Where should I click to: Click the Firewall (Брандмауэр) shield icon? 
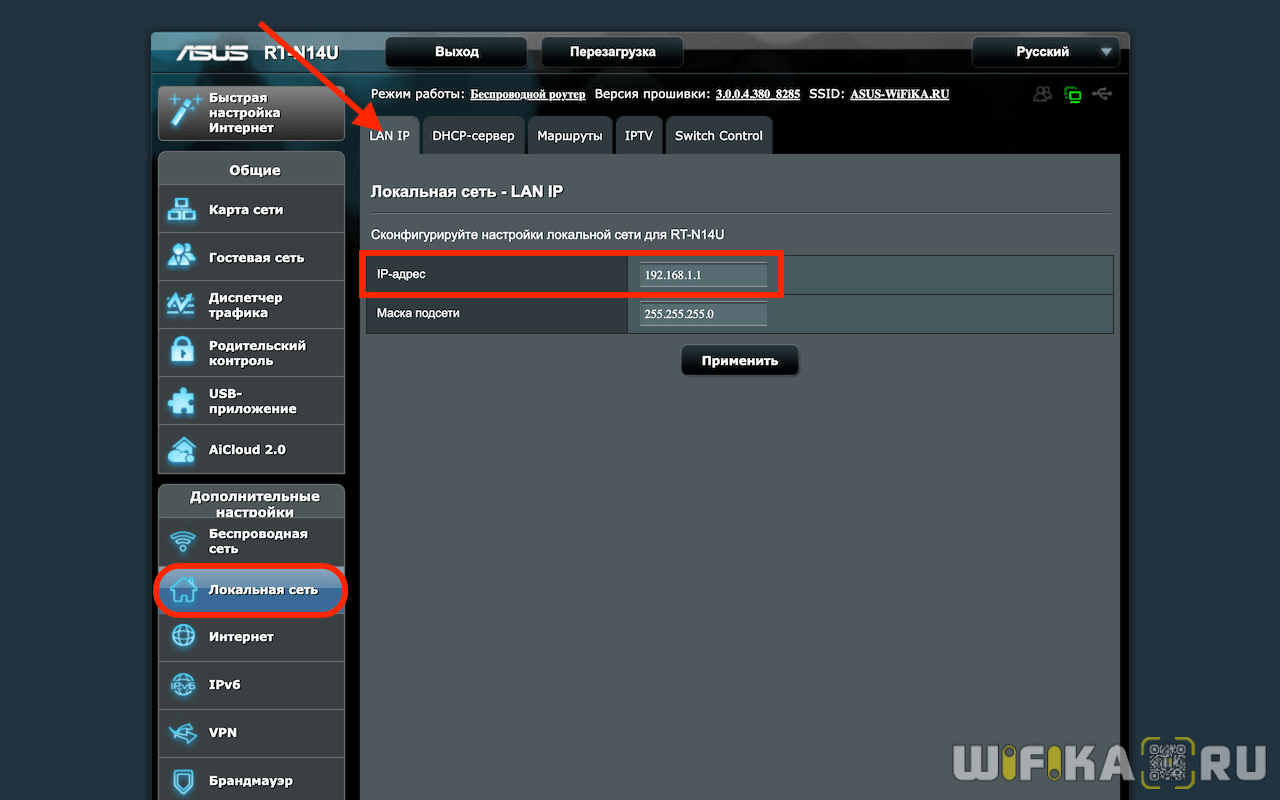pyautogui.click(x=183, y=780)
